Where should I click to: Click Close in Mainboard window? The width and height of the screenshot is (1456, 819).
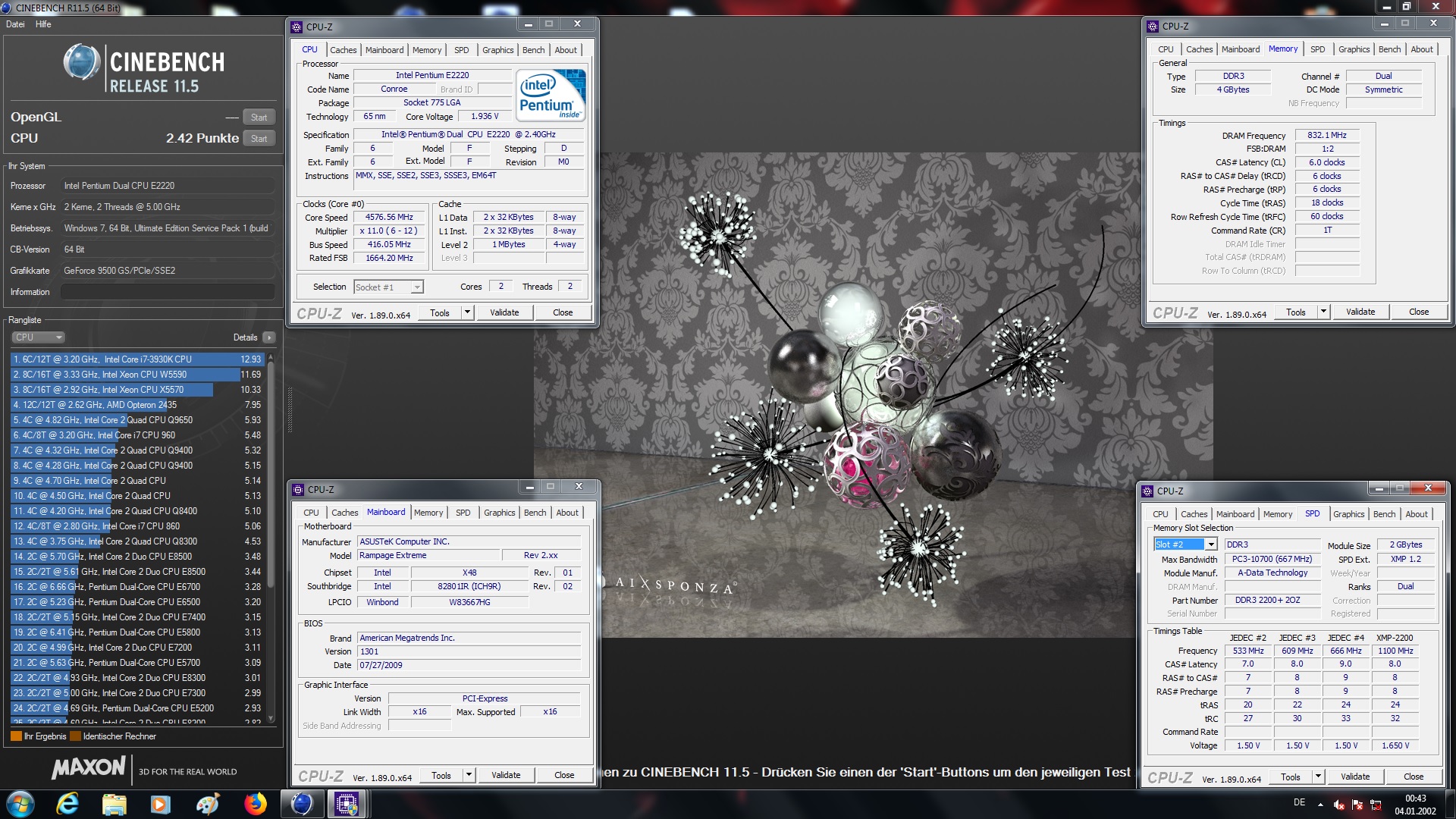pyautogui.click(x=564, y=775)
